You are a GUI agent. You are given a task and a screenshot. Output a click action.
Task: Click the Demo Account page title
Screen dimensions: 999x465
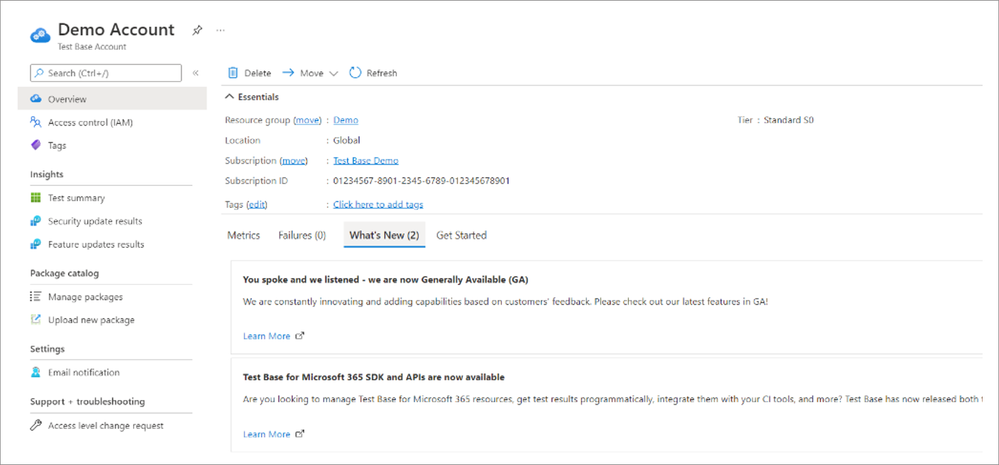[116, 29]
